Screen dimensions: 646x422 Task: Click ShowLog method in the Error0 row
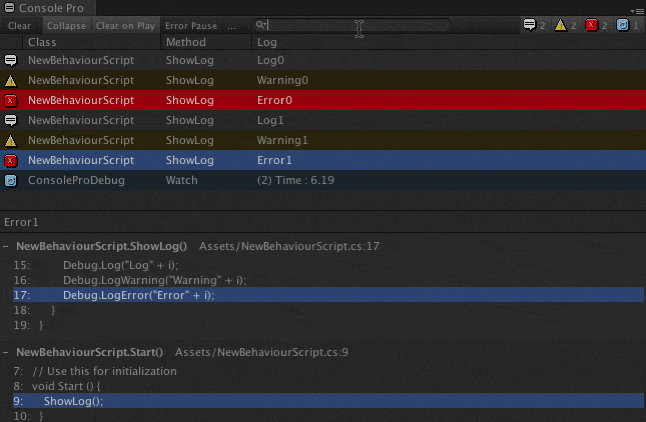pyautogui.click(x=190, y=100)
